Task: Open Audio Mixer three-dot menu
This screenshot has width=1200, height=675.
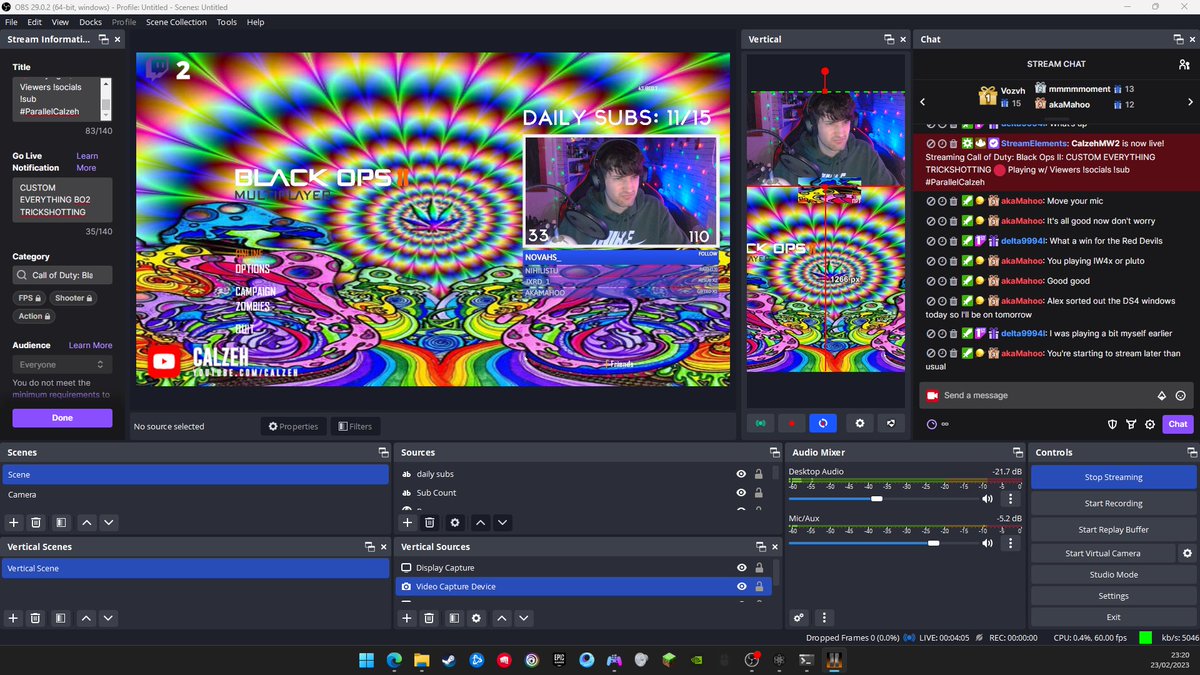Action: (824, 617)
